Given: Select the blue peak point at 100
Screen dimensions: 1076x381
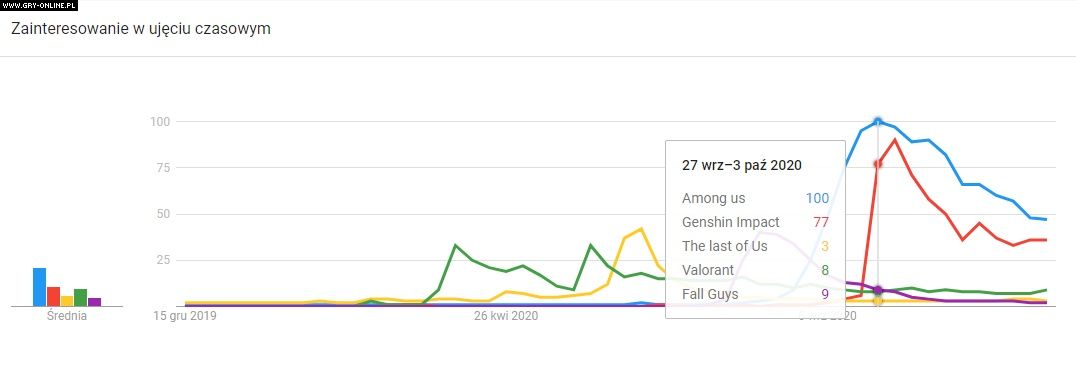Looking at the screenshot, I should click(x=878, y=122).
